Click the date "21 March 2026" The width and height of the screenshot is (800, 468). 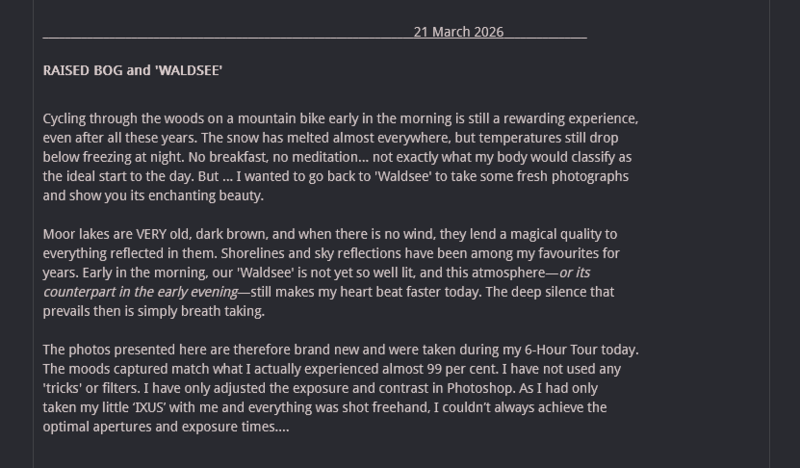point(458,31)
